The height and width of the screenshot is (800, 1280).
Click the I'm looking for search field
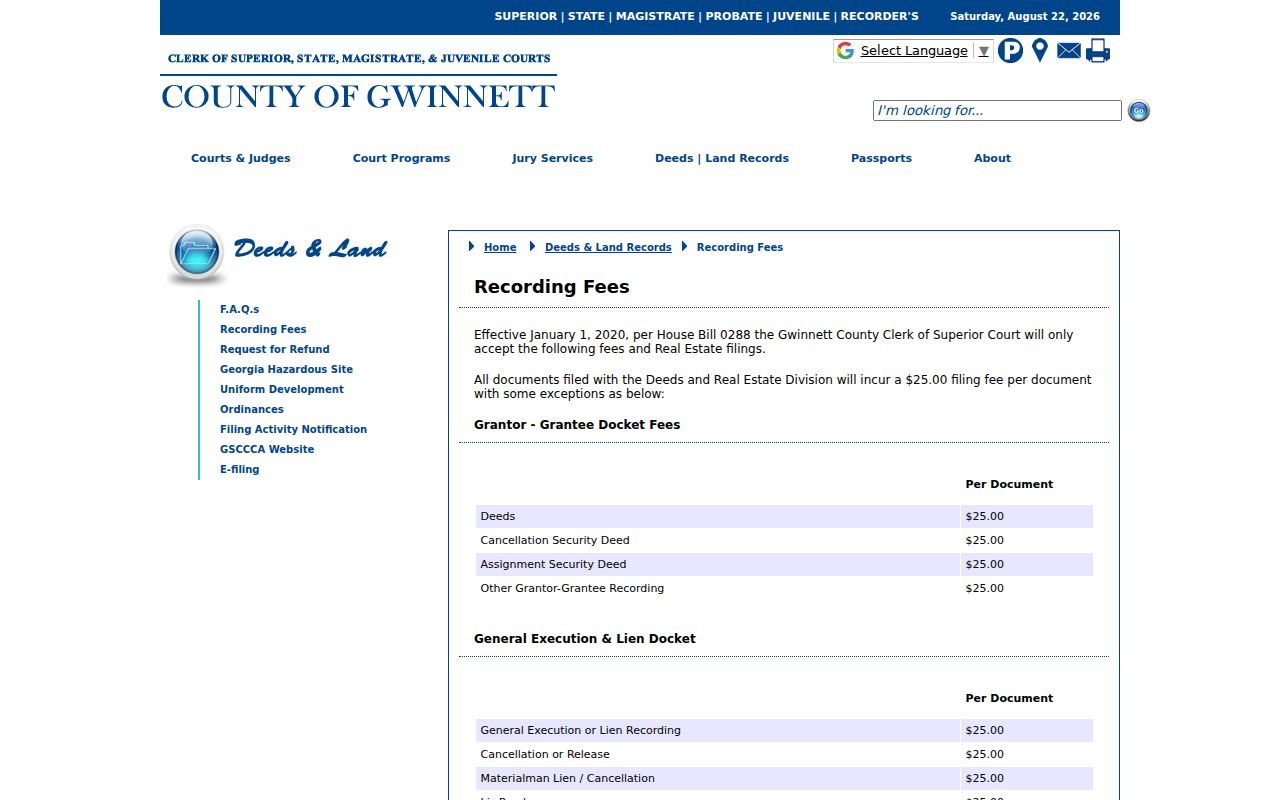(997, 111)
